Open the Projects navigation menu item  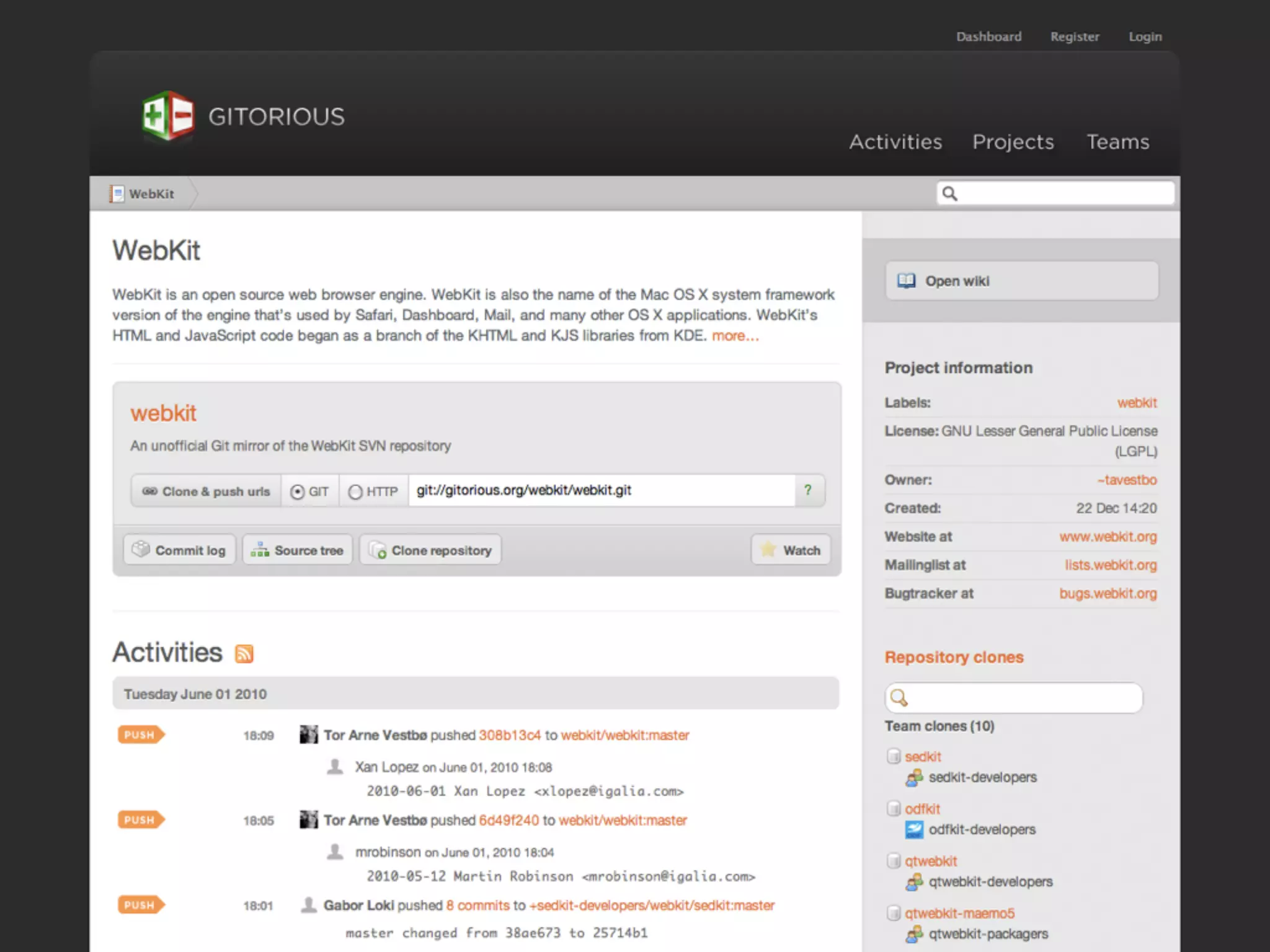(x=1013, y=142)
